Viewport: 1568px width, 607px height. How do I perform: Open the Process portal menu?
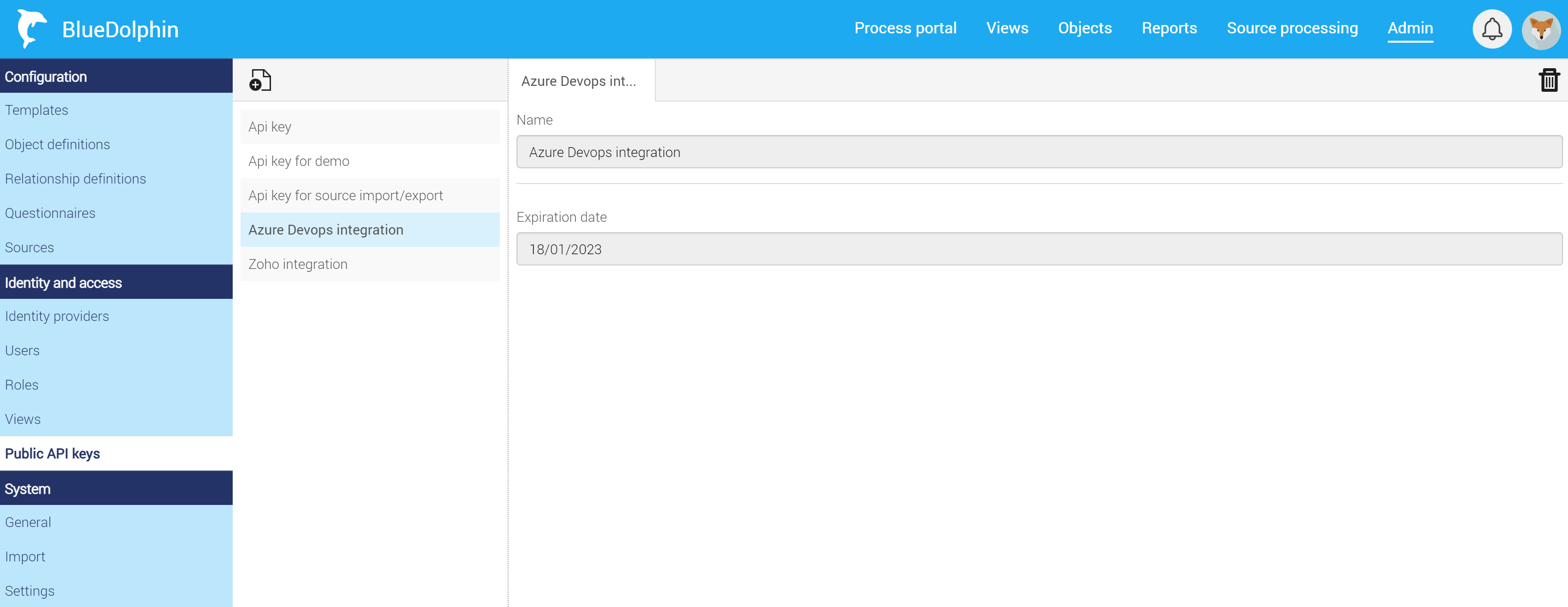905,28
